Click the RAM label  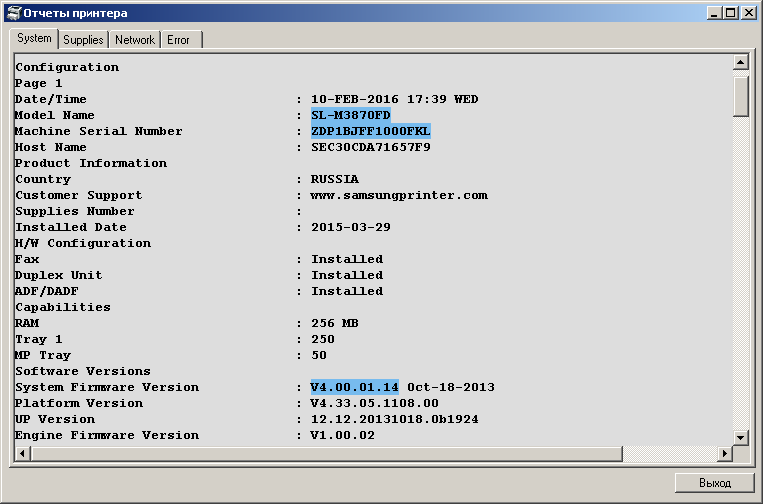pyautogui.click(x=27, y=324)
